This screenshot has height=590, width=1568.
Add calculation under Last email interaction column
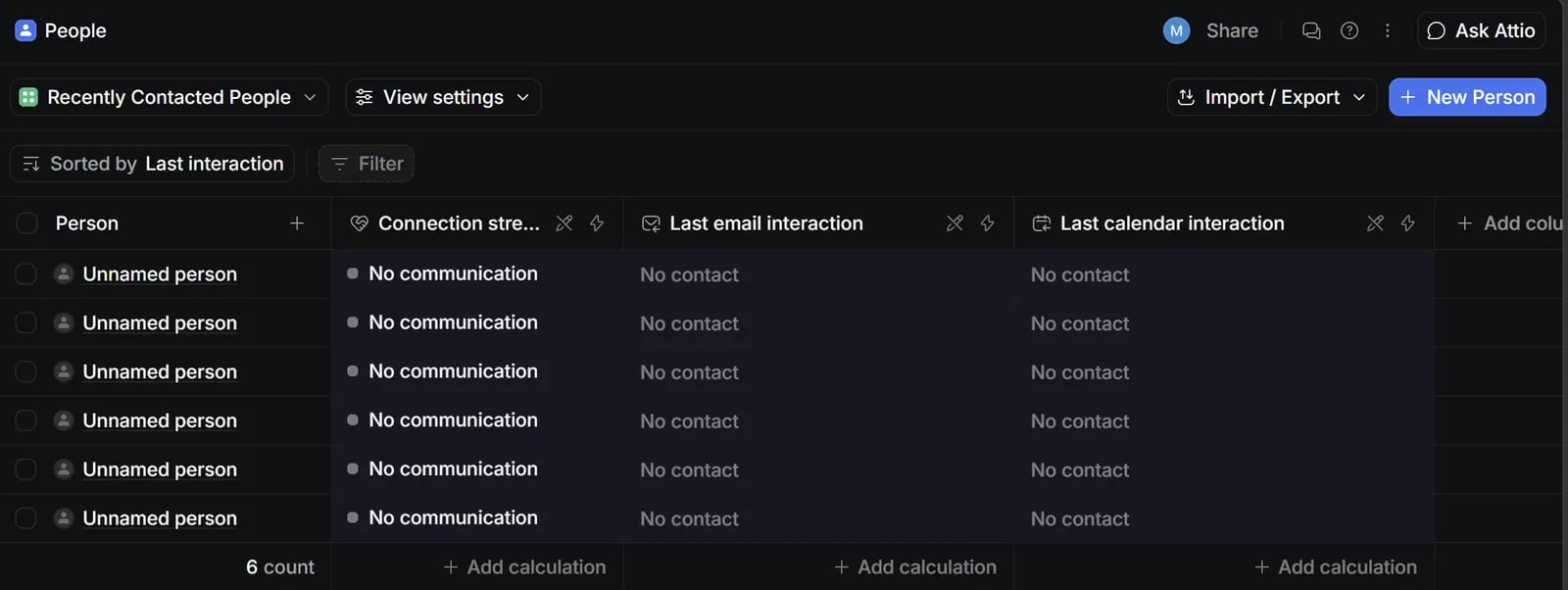click(914, 566)
